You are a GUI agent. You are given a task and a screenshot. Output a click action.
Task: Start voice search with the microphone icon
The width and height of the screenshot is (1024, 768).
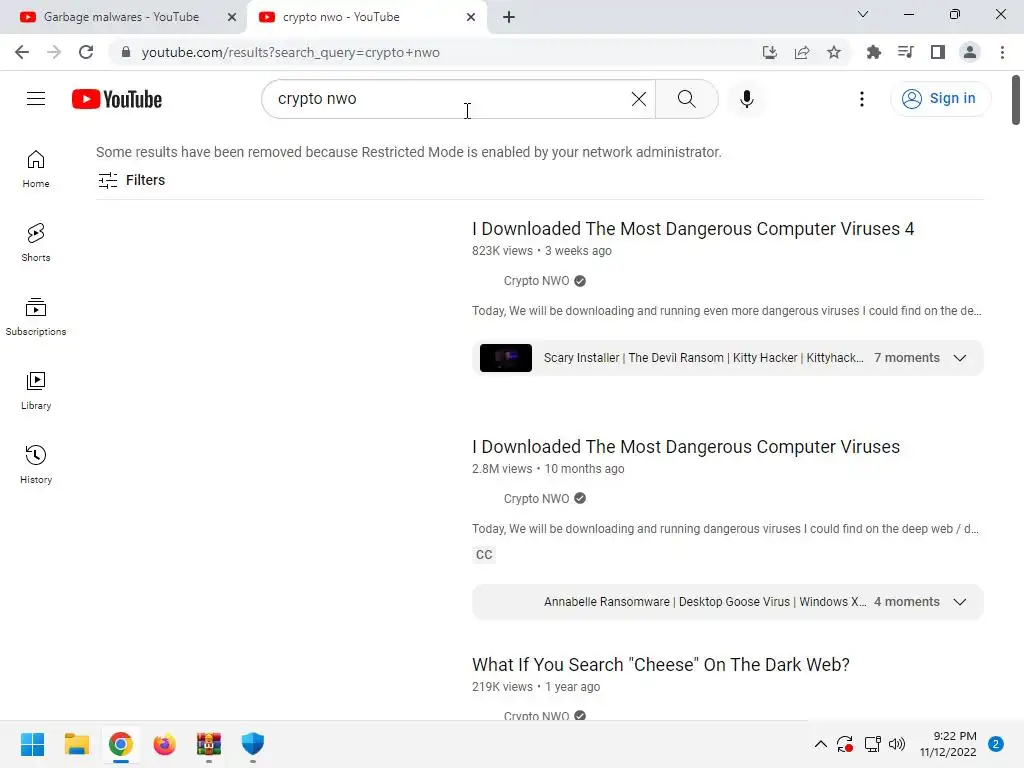(746, 99)
